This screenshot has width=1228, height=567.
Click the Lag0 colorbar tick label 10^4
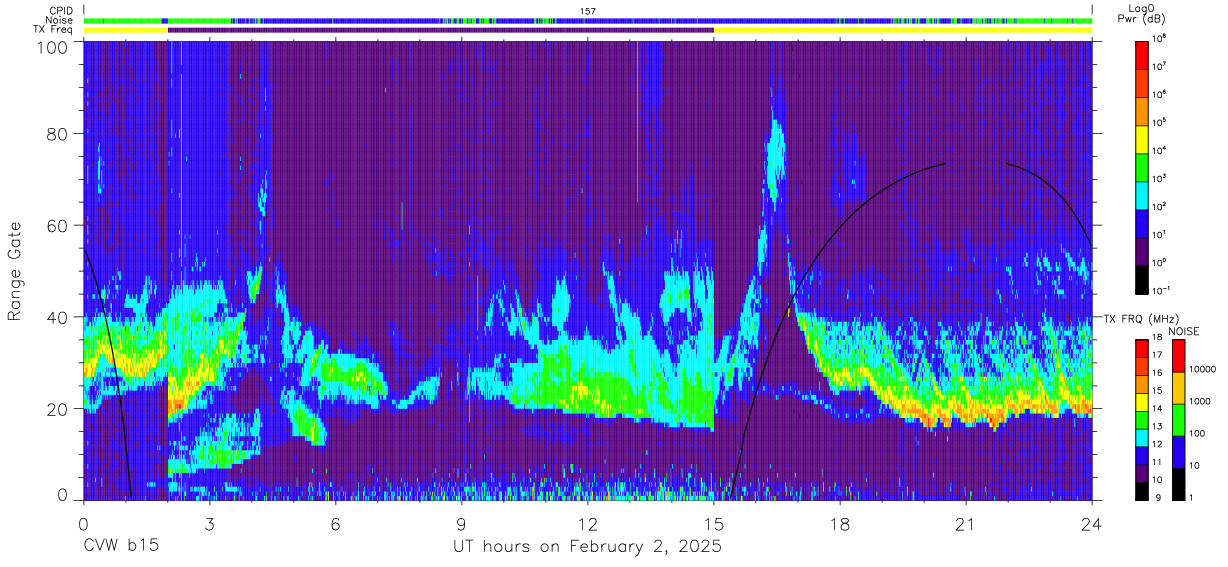[1161, 151]
